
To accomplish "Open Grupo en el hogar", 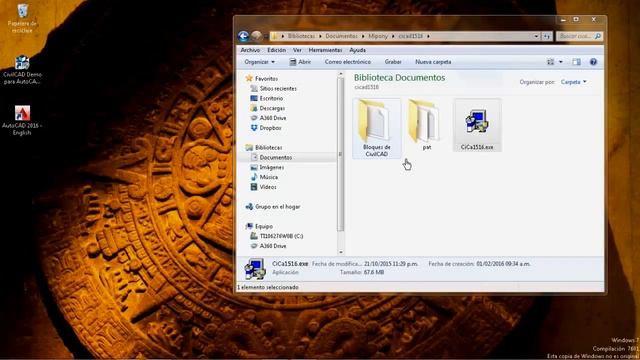I will pyautogui.click(x=273, y=207).
